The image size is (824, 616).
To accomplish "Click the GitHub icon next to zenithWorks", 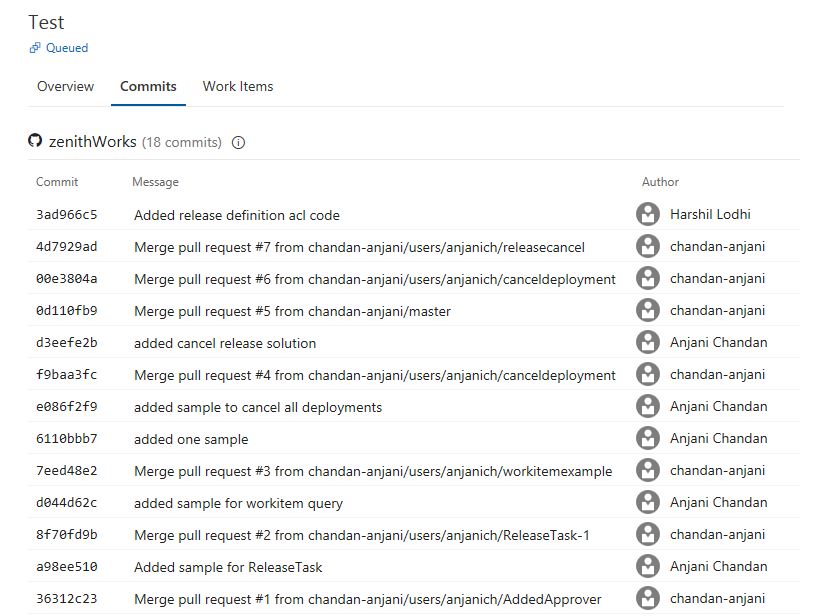I will coord(35,141).
